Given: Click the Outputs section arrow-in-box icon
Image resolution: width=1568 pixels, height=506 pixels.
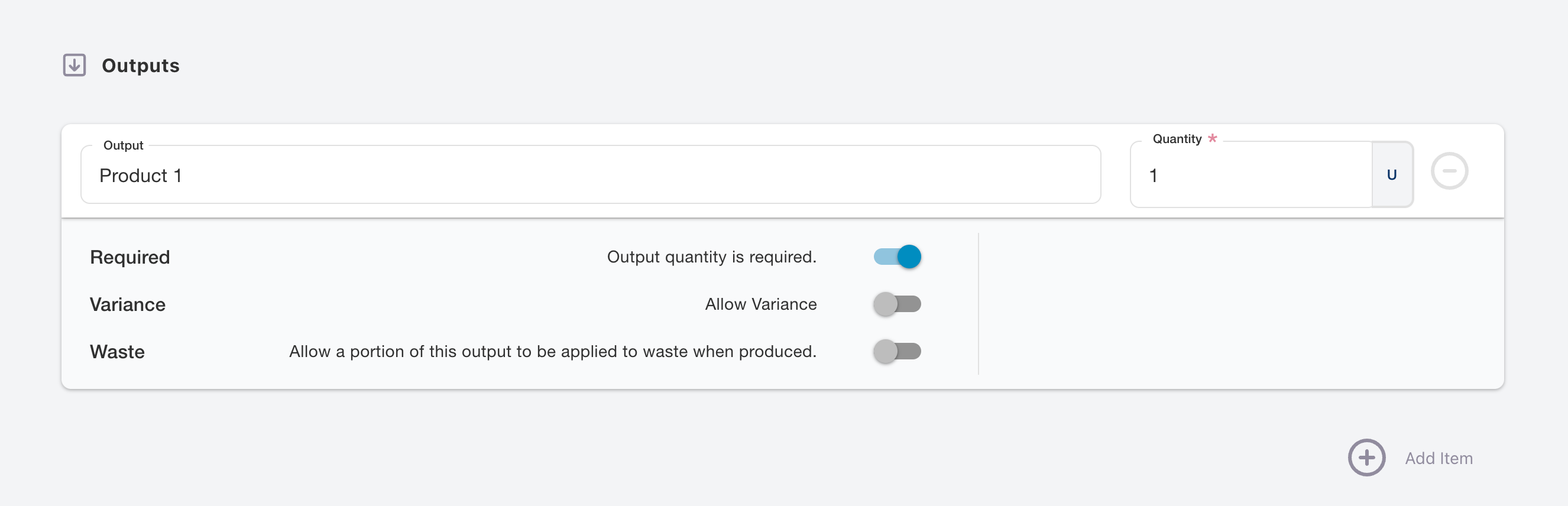Looking at the screenshot, I should tap(74, 65).
